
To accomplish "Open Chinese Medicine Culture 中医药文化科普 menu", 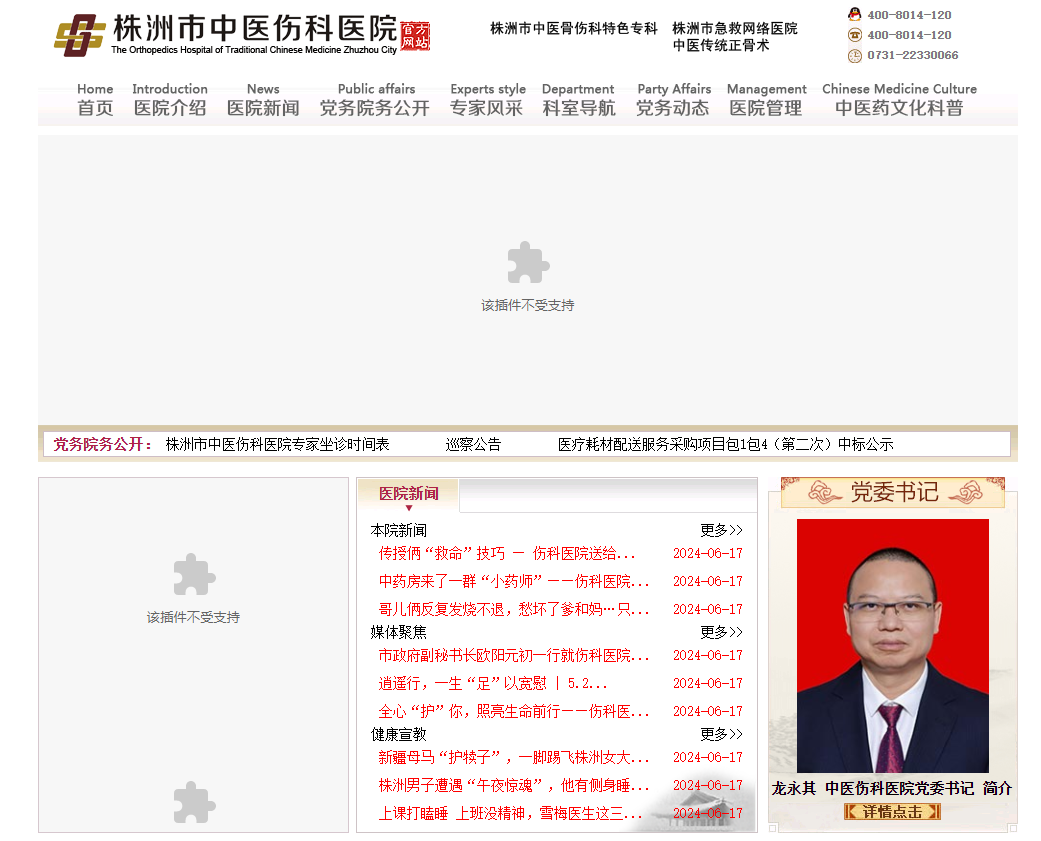I will [x=900, y=100].
